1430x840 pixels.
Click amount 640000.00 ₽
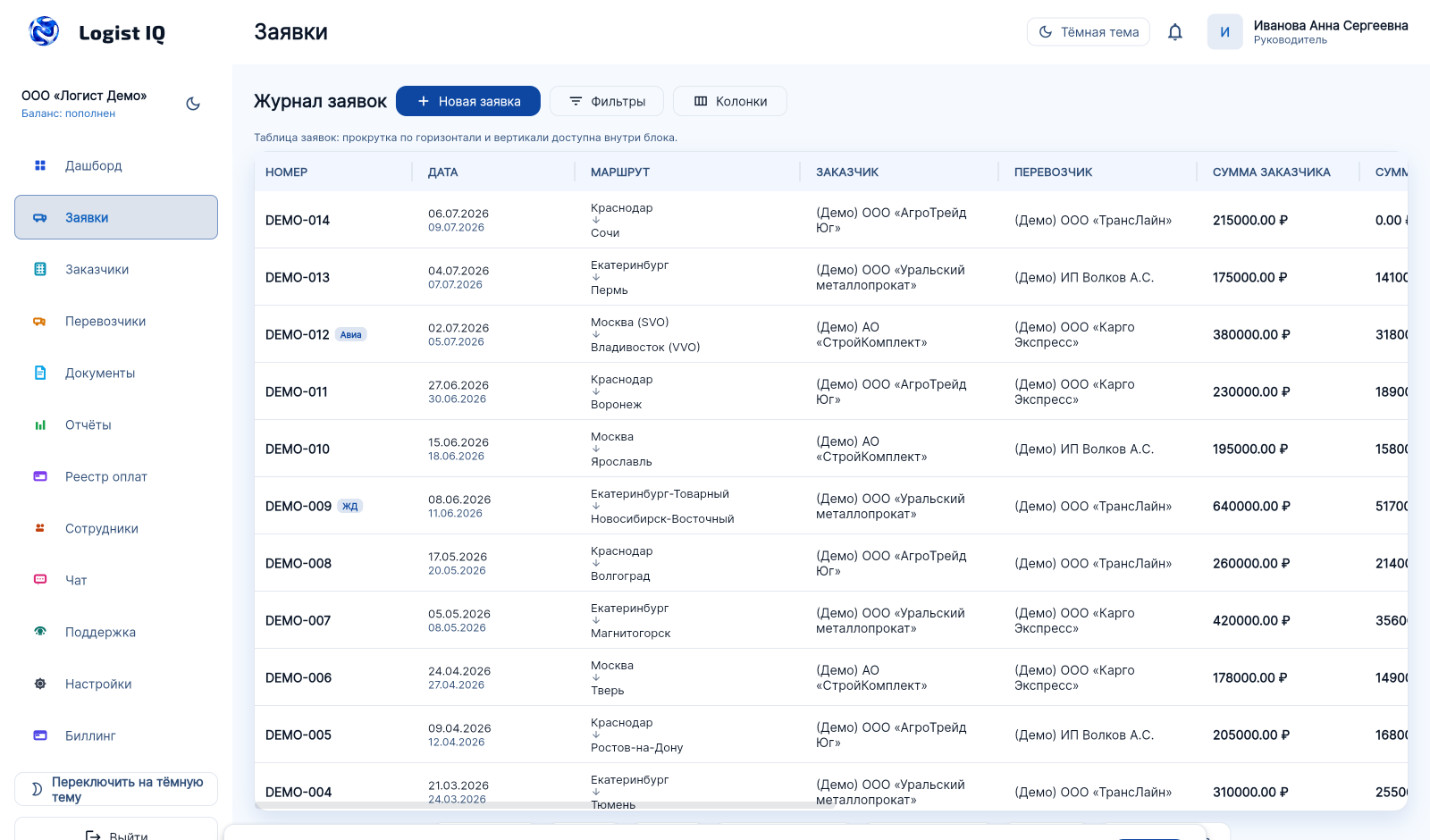1251,506
